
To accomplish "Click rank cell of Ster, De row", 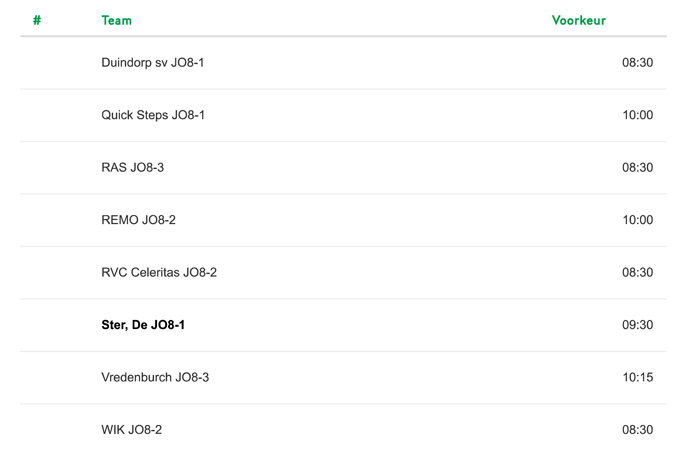I will pyautogui.click(x=37, y=325).
